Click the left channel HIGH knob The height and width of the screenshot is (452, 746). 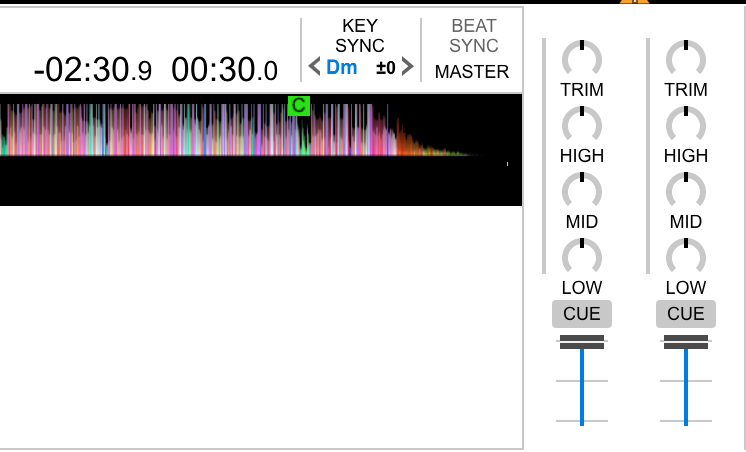pos(581,125)
